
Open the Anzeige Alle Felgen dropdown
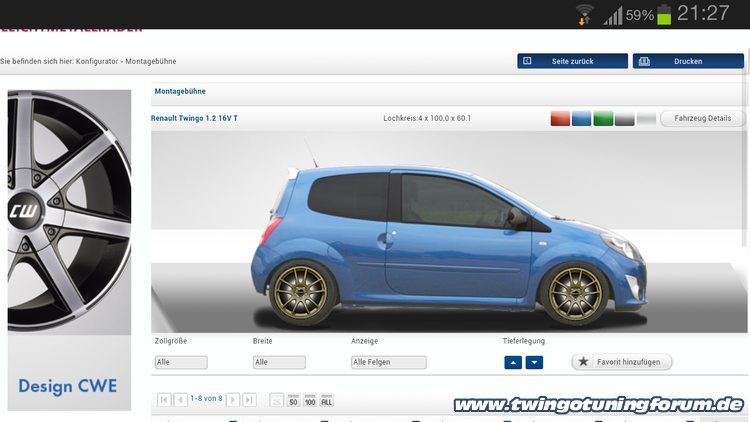pyautogui.click(x=388, y=362)
